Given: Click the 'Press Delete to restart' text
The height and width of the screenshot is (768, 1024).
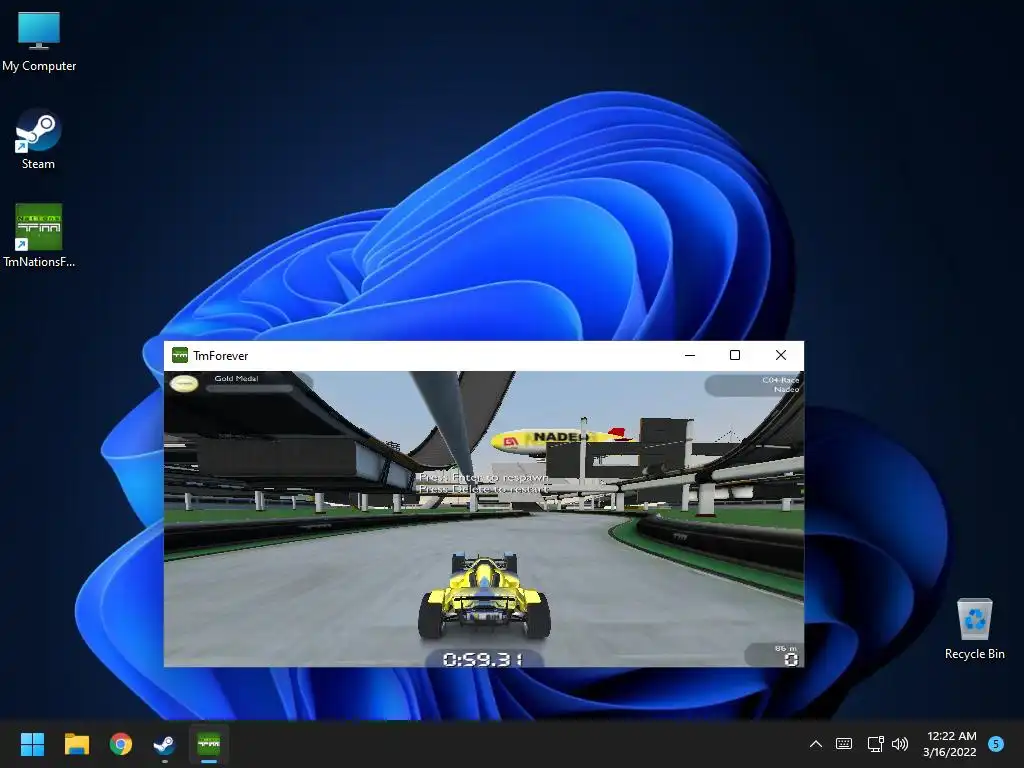Looking at the screenshot, I should point(483,488).
